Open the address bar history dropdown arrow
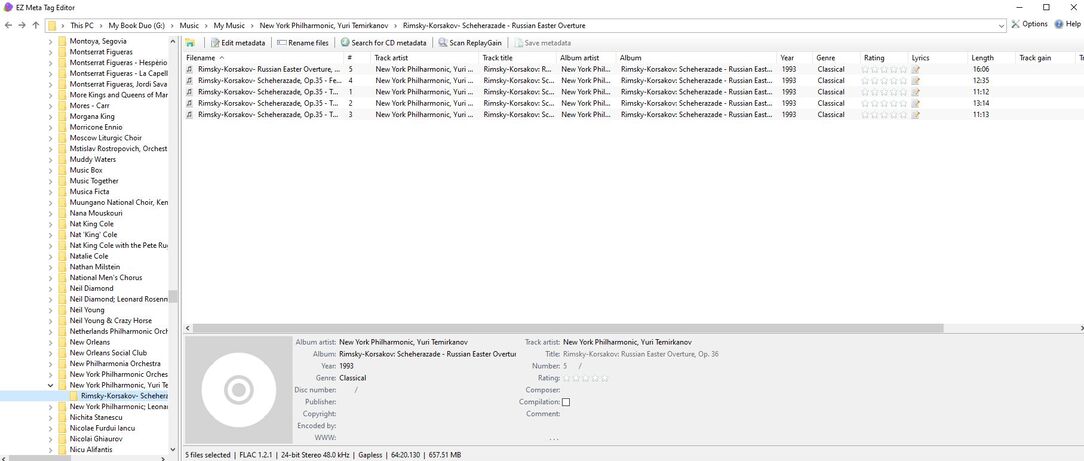This screenshot has width=1084, height=461. 1002,26
